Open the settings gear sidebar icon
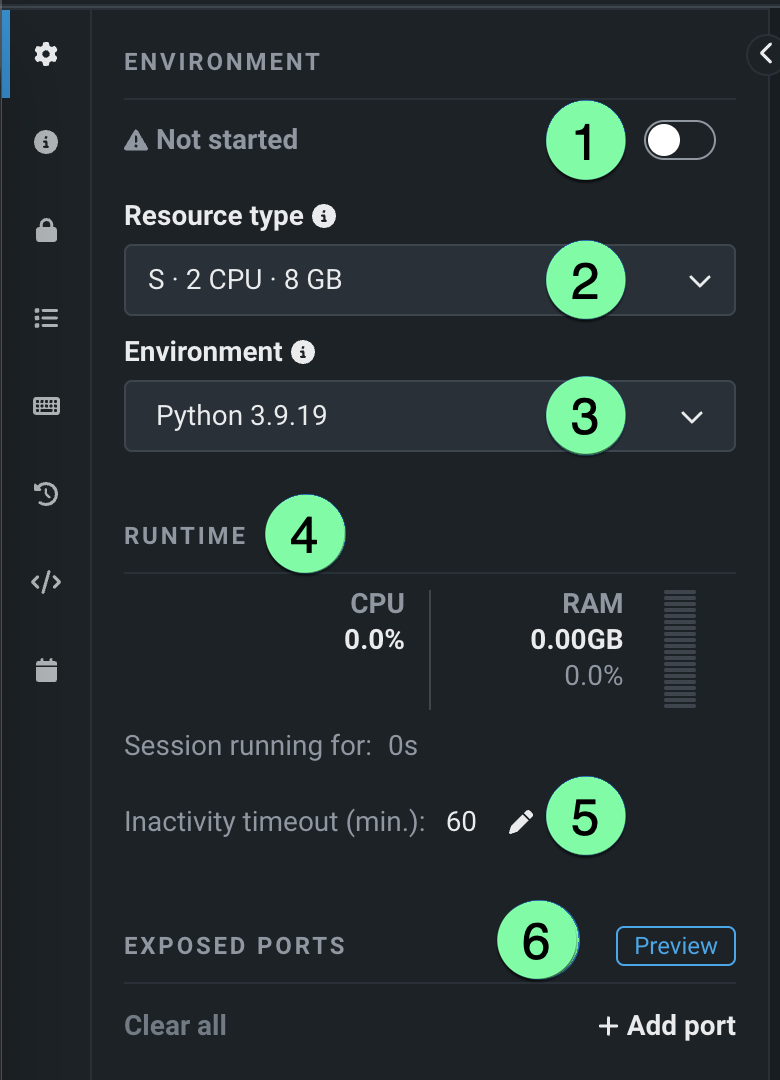This screenshot has width=780, height=1080. (46, 55)
